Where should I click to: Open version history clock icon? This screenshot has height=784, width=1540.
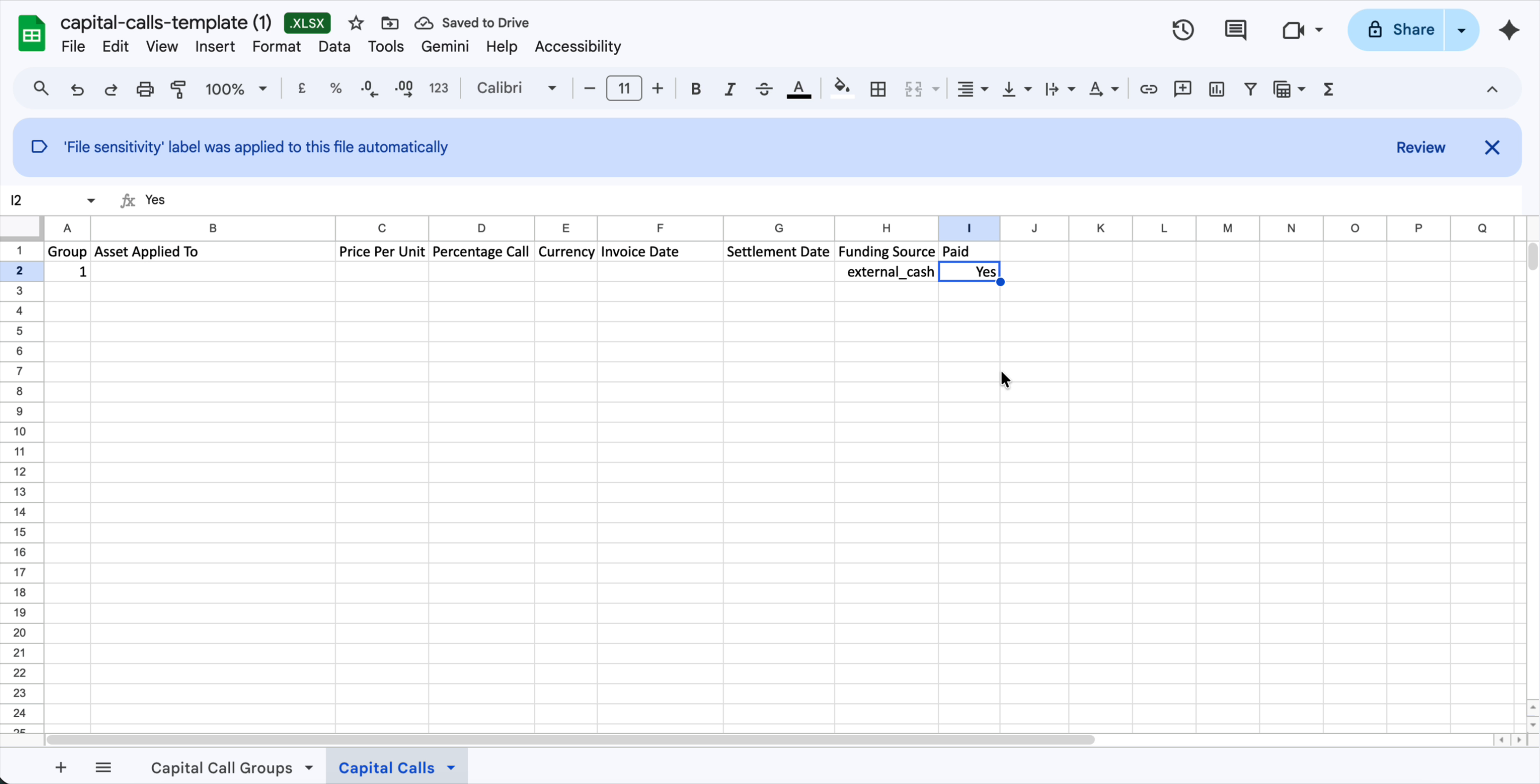tap(1182, 30)
